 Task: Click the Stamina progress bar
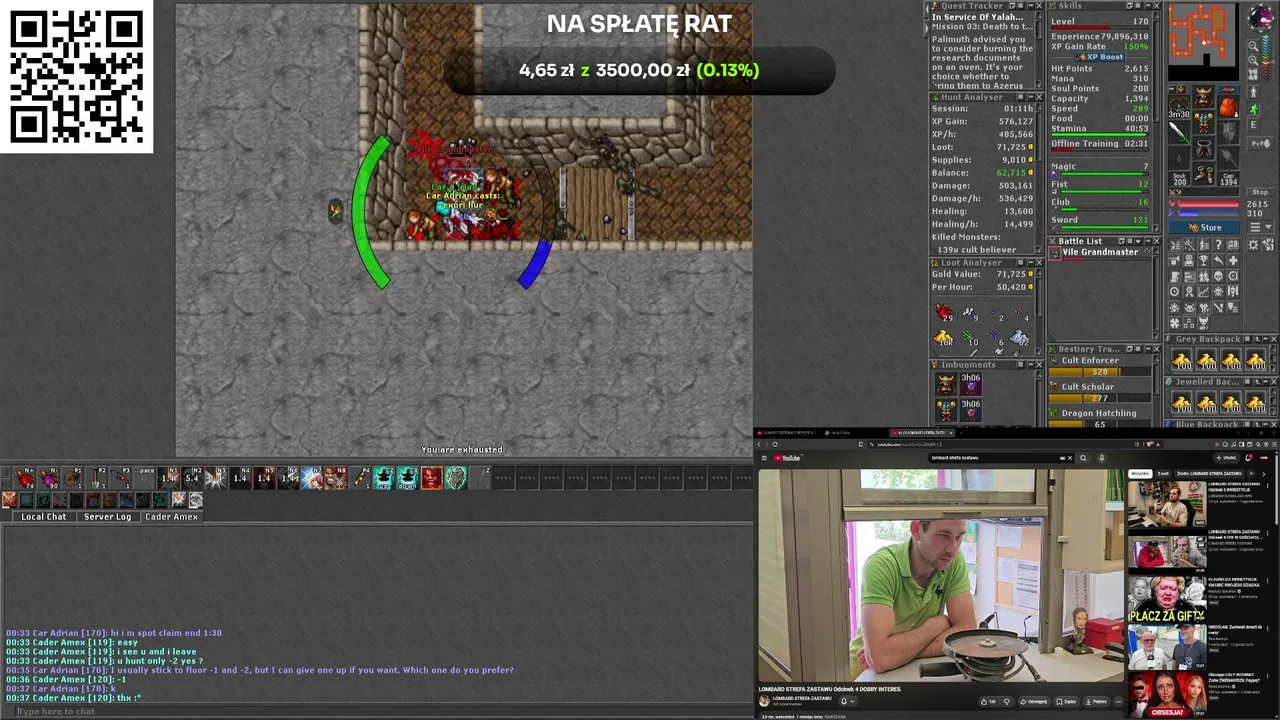tap(1098, 135)
